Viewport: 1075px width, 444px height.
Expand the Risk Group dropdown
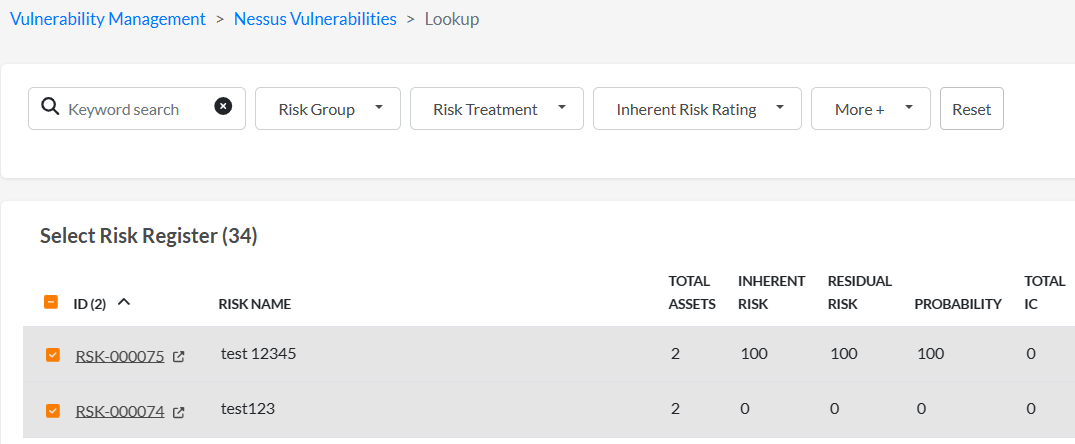point(328,108)
